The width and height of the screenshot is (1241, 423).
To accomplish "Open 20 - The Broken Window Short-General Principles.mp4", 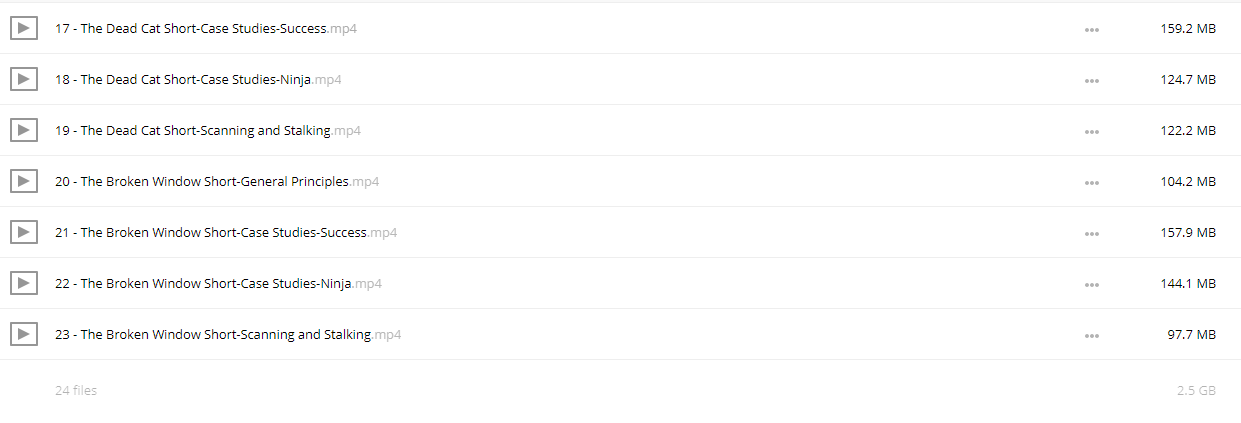I will [217, 182].
